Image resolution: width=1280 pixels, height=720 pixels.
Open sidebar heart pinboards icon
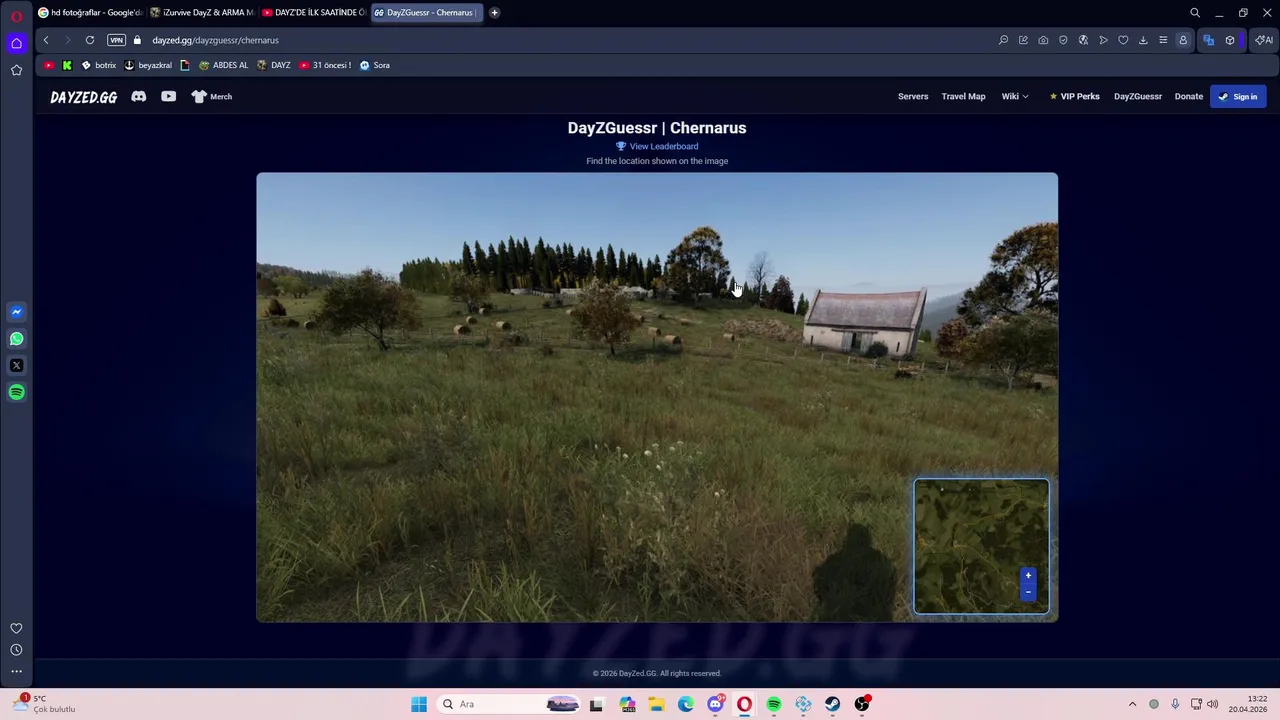click(x=16, y=629)
